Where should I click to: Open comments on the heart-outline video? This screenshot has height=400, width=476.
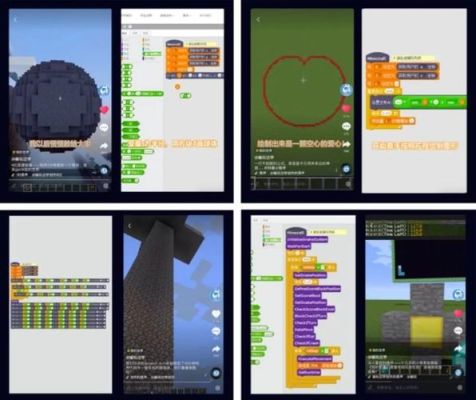[x=346, y=126]
